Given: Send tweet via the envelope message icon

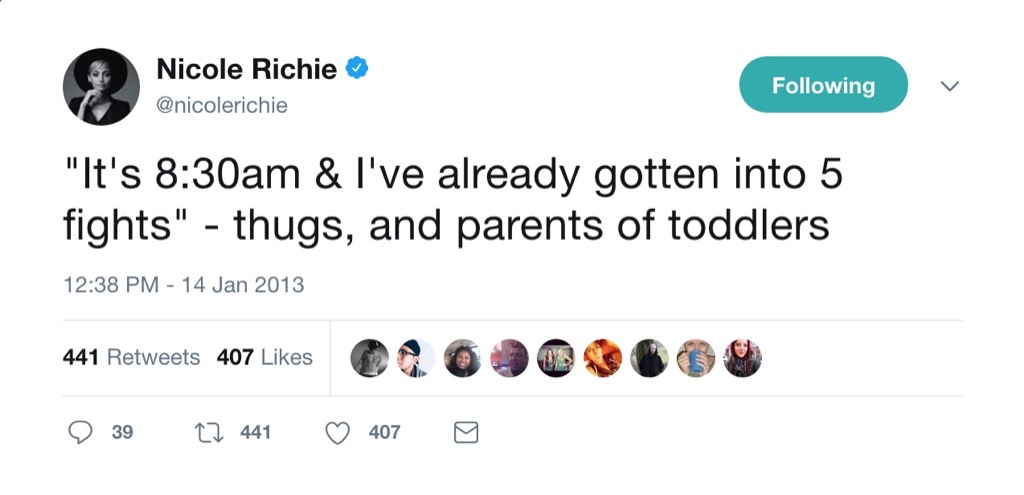Looking at the screenshot, I should click(x=466, y=432).
